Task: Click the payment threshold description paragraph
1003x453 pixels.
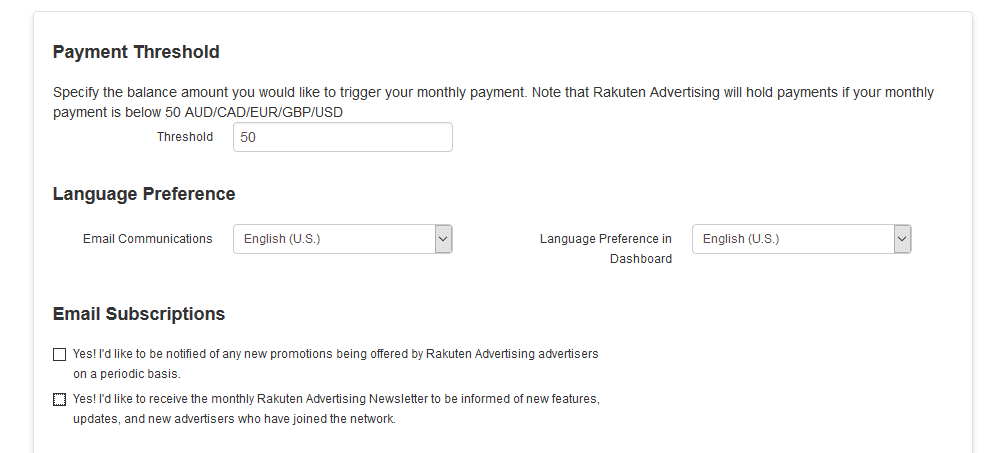Action: (x=493, y=102)
